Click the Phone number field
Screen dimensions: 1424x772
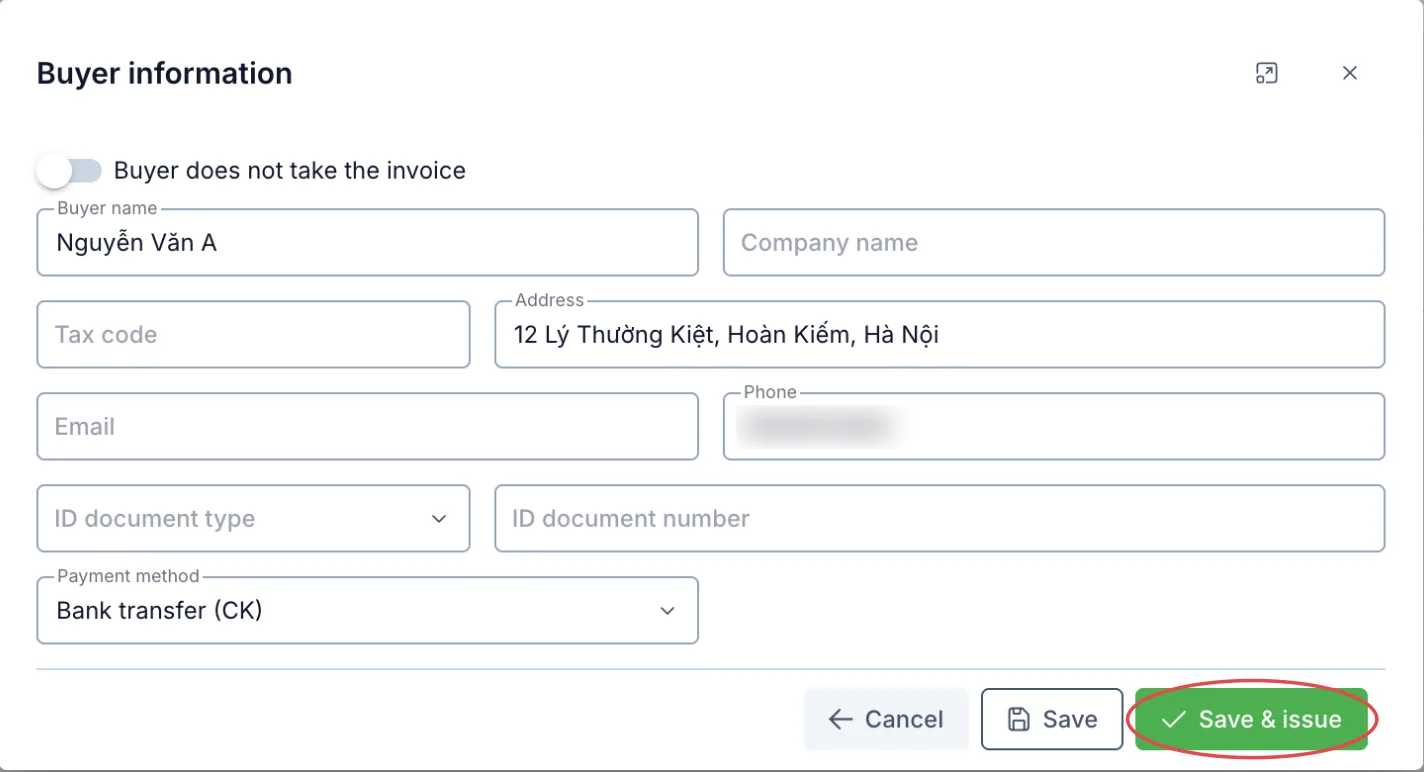[1054, 426]
